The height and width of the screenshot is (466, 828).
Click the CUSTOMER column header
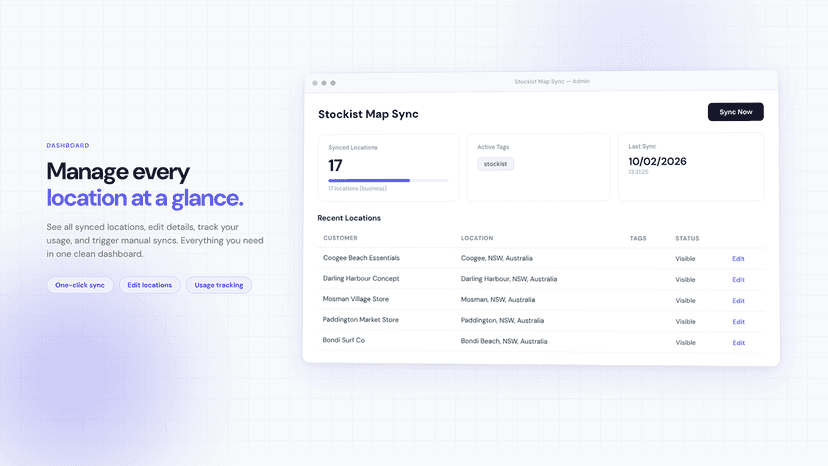click(x=340, y=238)
